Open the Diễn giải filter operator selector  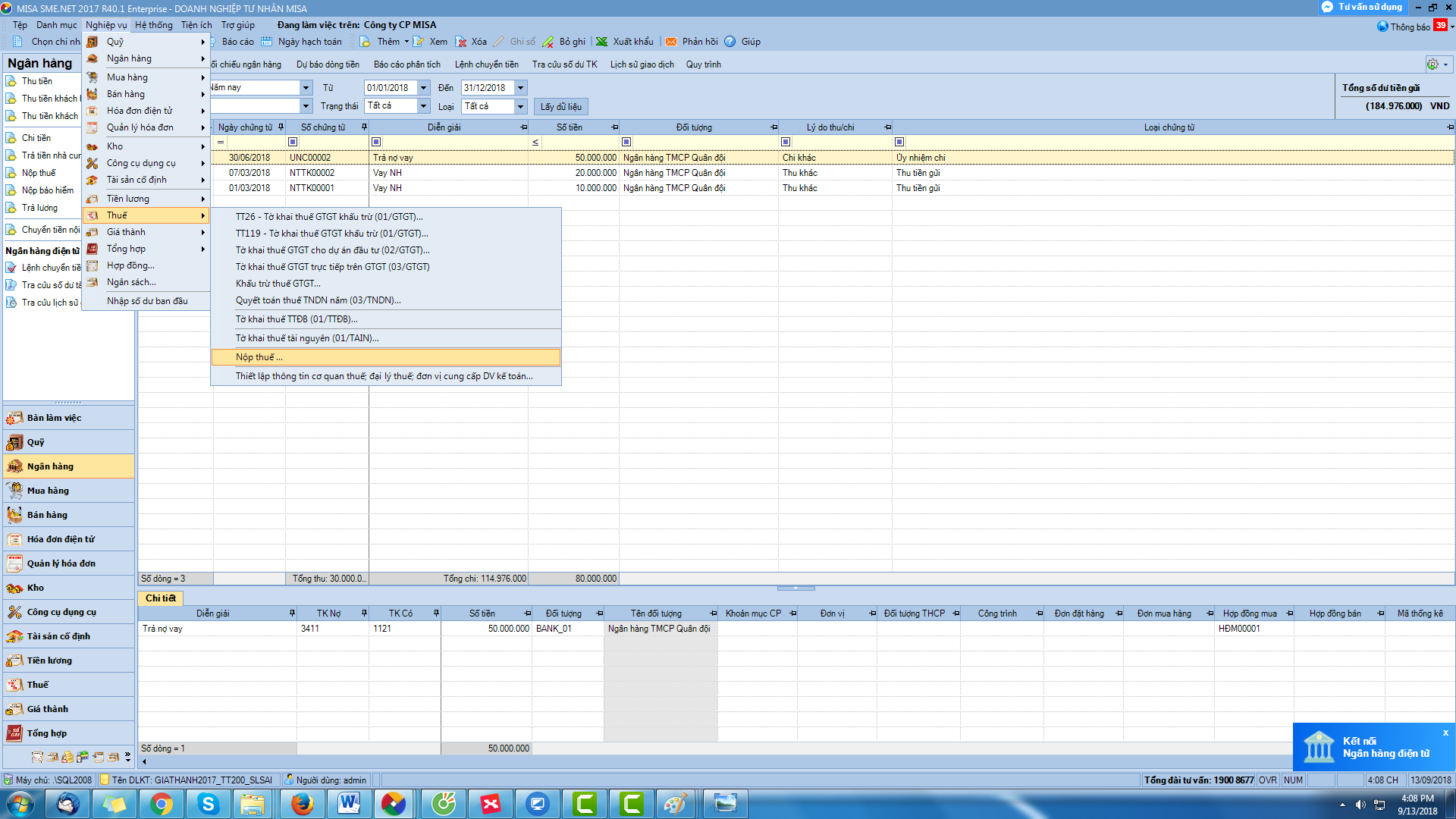point(376,143)
